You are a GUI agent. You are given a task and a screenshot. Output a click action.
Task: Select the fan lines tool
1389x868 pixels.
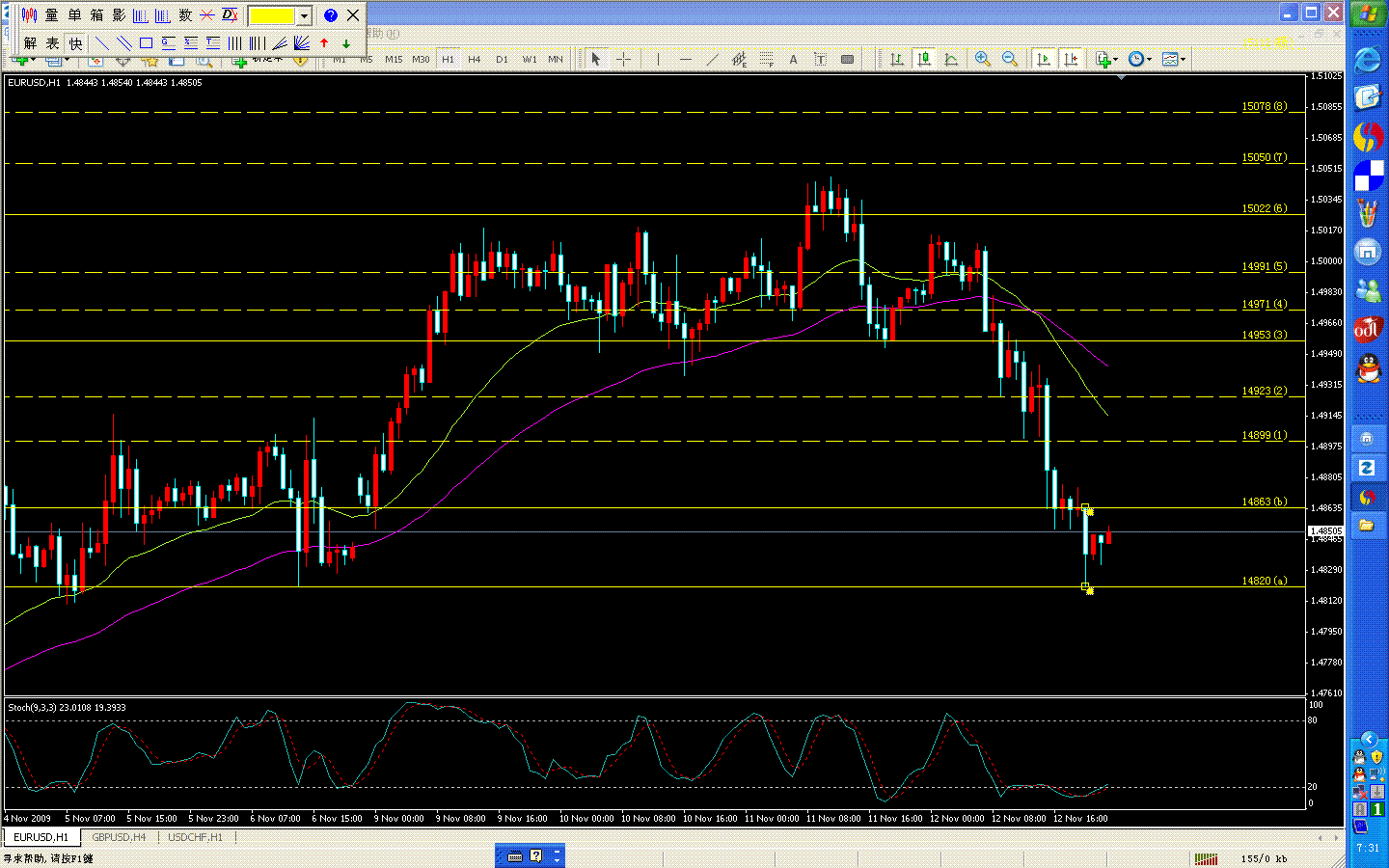pyautogui.click(x=301, y=43)
